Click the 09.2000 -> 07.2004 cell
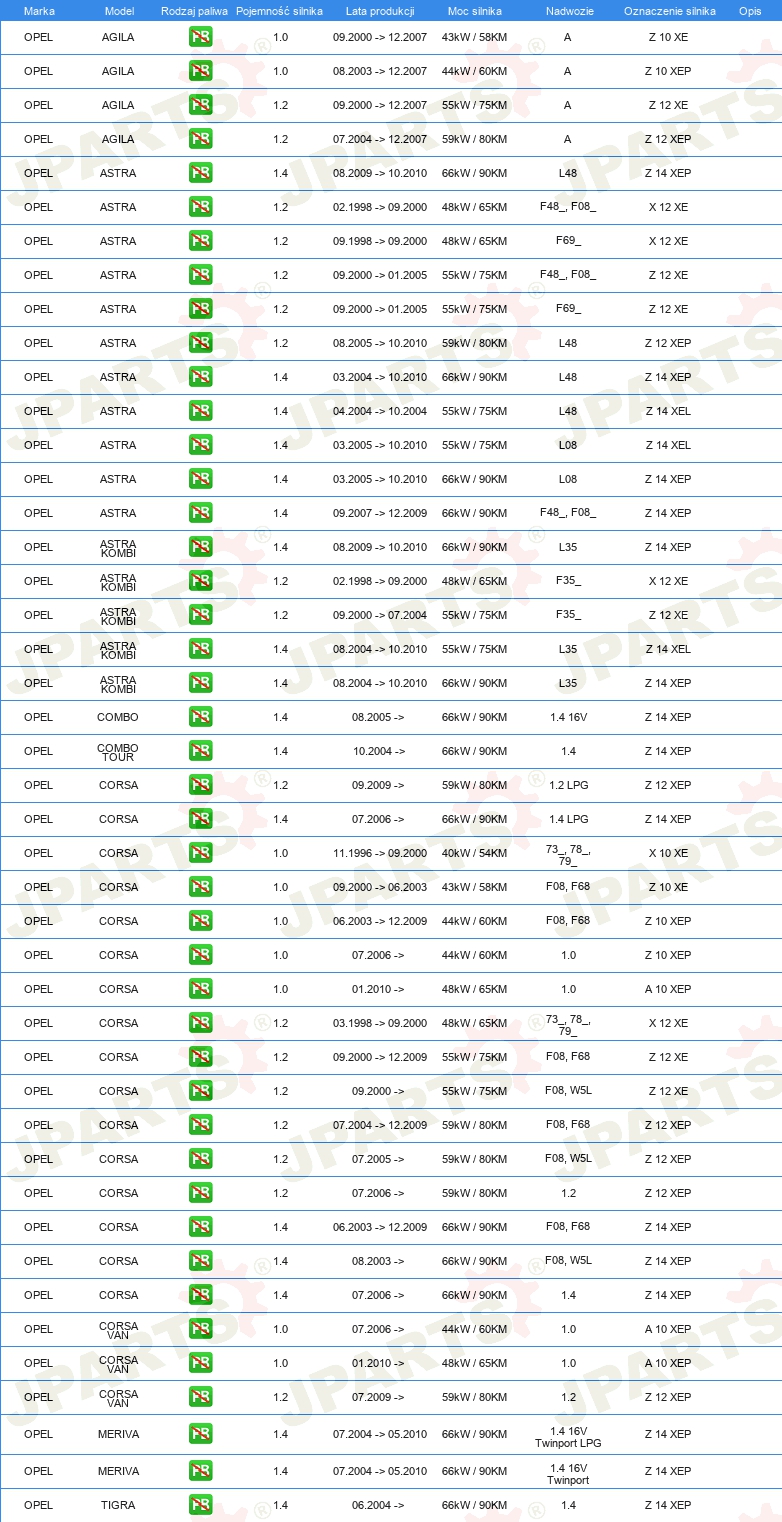782x1522 pixels. point(380,615)
